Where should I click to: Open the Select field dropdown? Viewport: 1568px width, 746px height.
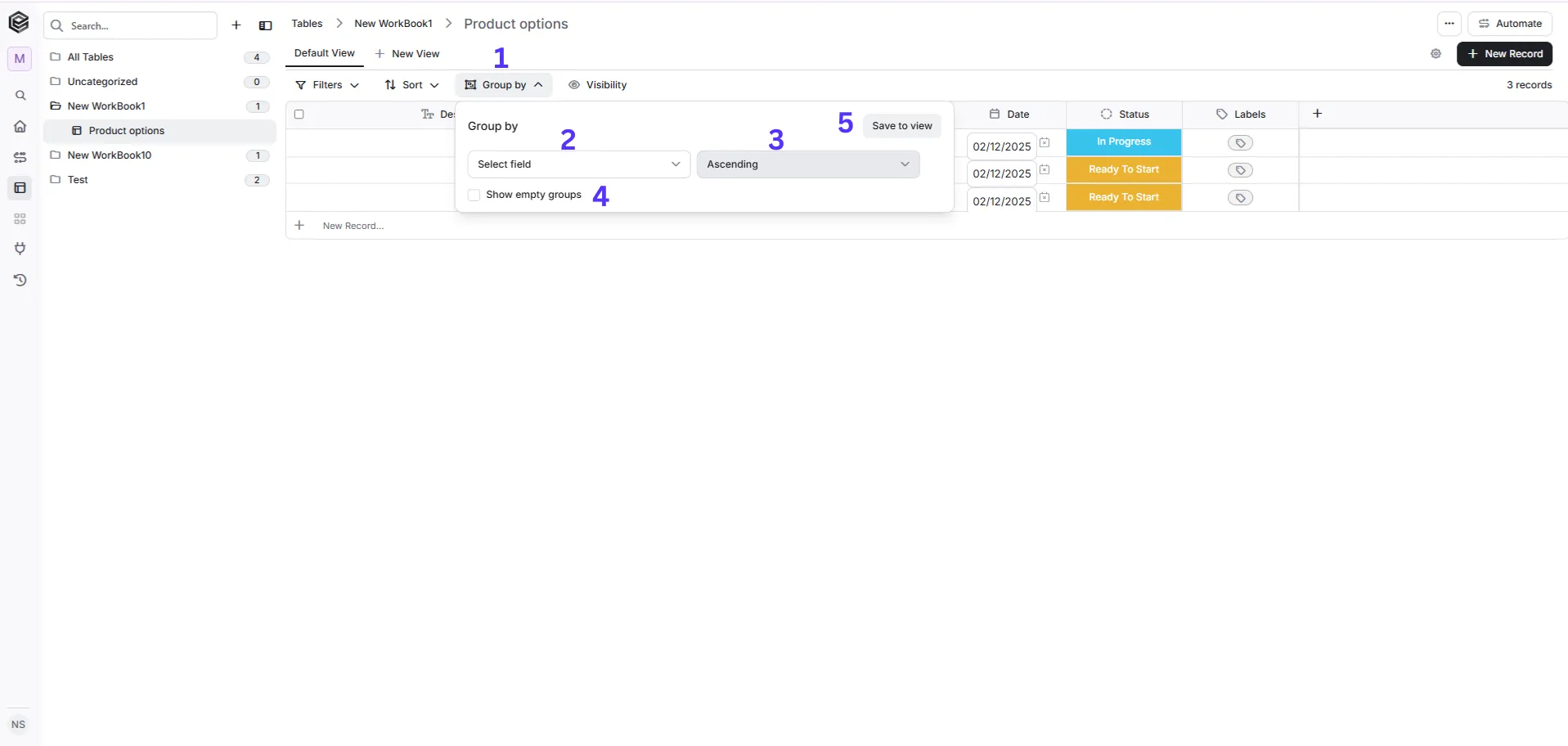(x=579, y=164)
